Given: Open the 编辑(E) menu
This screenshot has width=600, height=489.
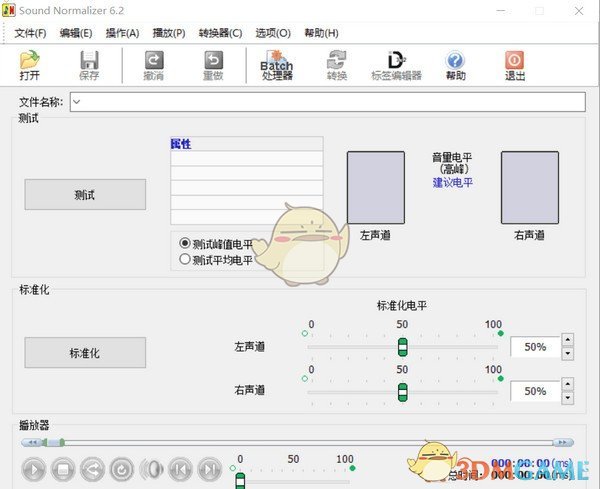Looking at the screenshot, I should click(76, 33).
